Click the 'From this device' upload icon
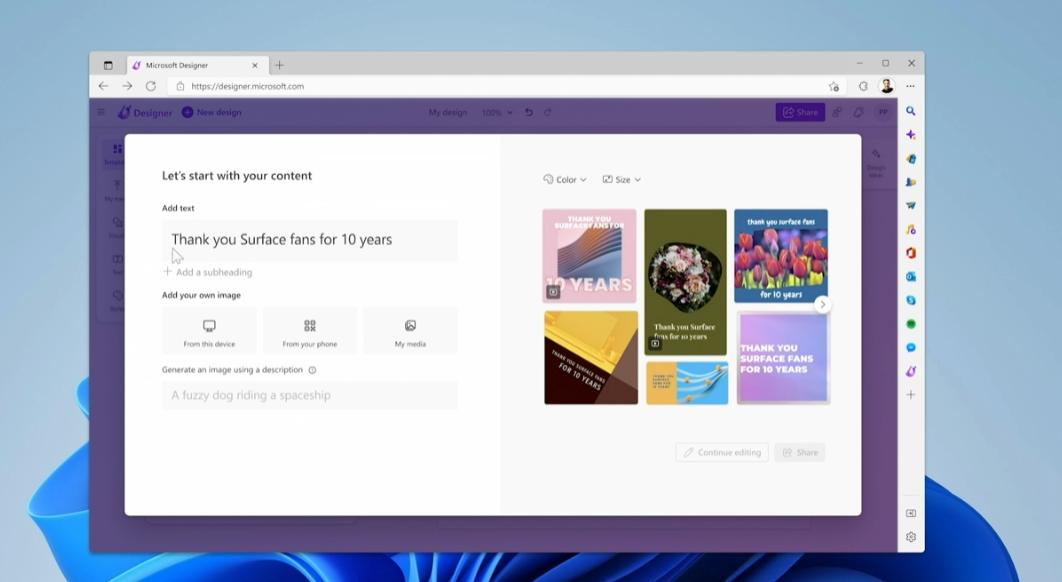The width and height of the screenshot is (1062, 582). click(x=209, y=326)
